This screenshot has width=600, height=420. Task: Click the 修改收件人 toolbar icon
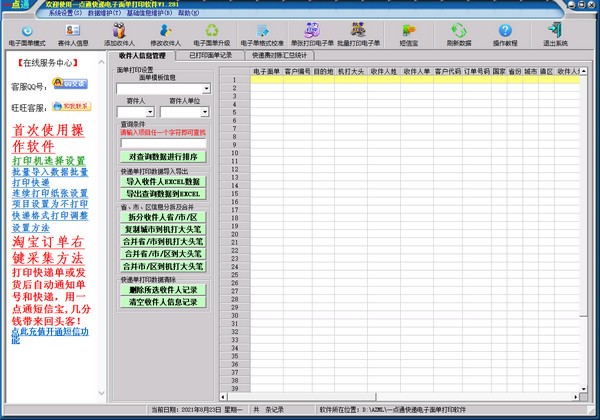click(167, 32)
